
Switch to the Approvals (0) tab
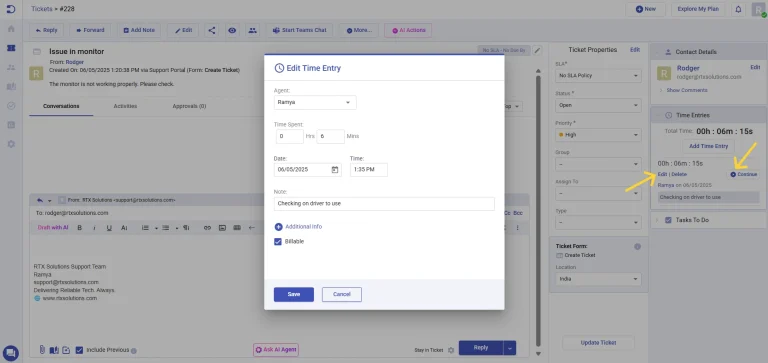[x=189, y=106]
